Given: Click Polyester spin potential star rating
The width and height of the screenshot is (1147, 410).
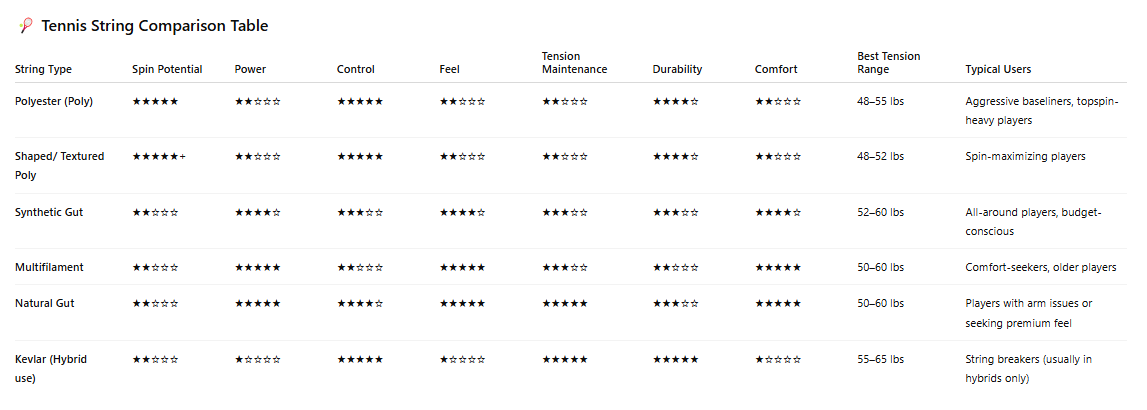Looking at the screenshot, I should pos(155,102).
